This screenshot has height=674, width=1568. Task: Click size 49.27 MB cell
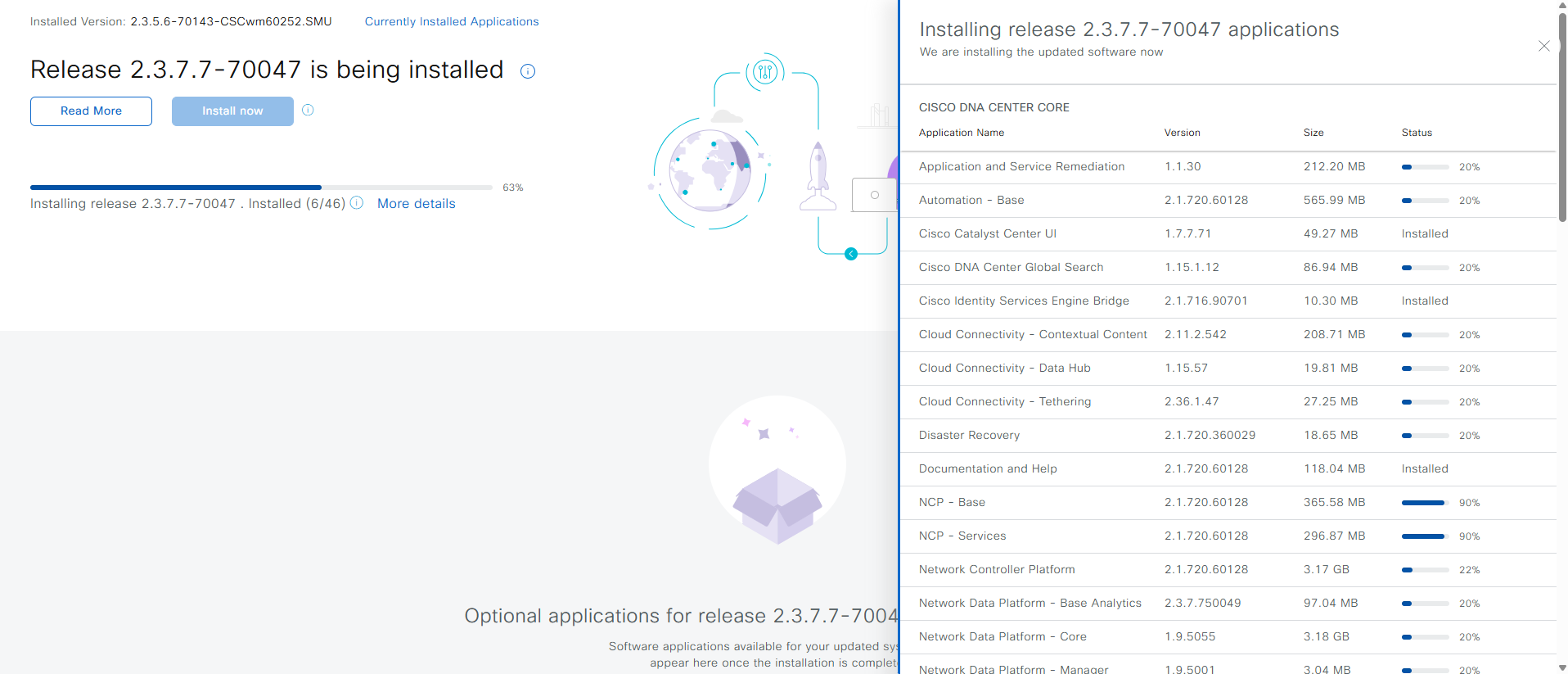(x=1331, y=233)
